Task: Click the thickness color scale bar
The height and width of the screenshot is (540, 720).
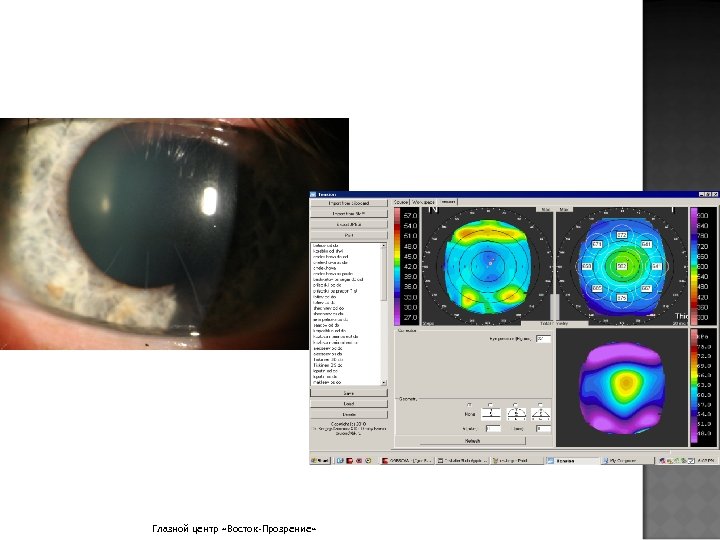Action: [693, 266]
